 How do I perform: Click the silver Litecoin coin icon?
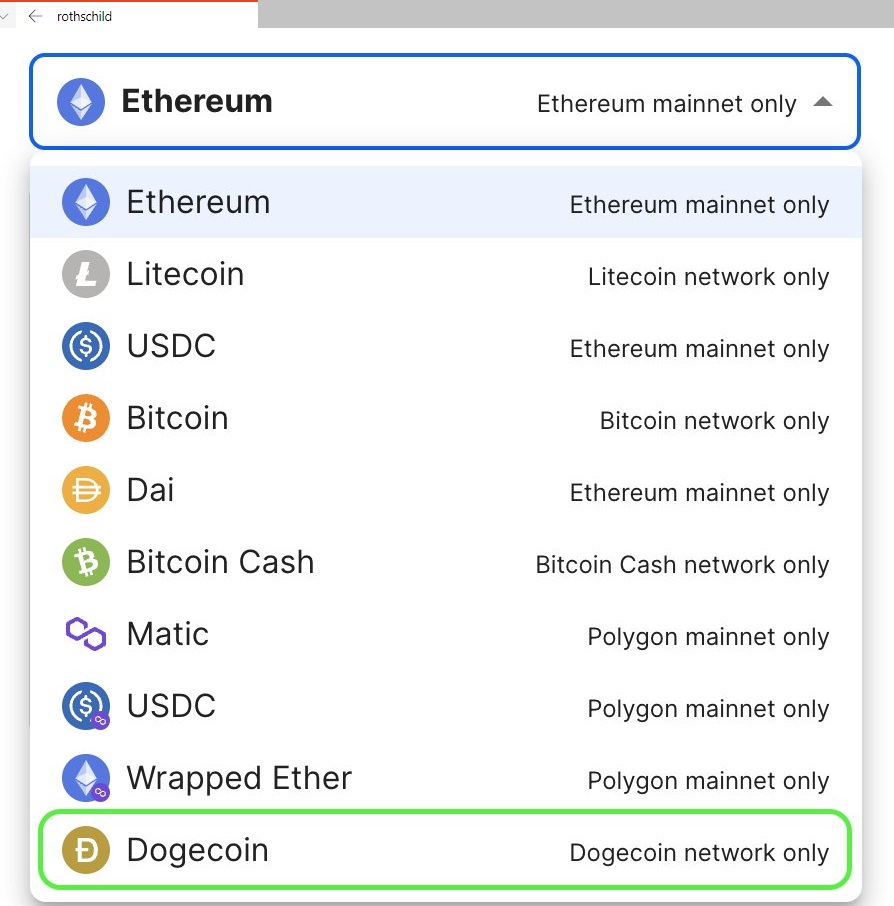pos(86,274)
